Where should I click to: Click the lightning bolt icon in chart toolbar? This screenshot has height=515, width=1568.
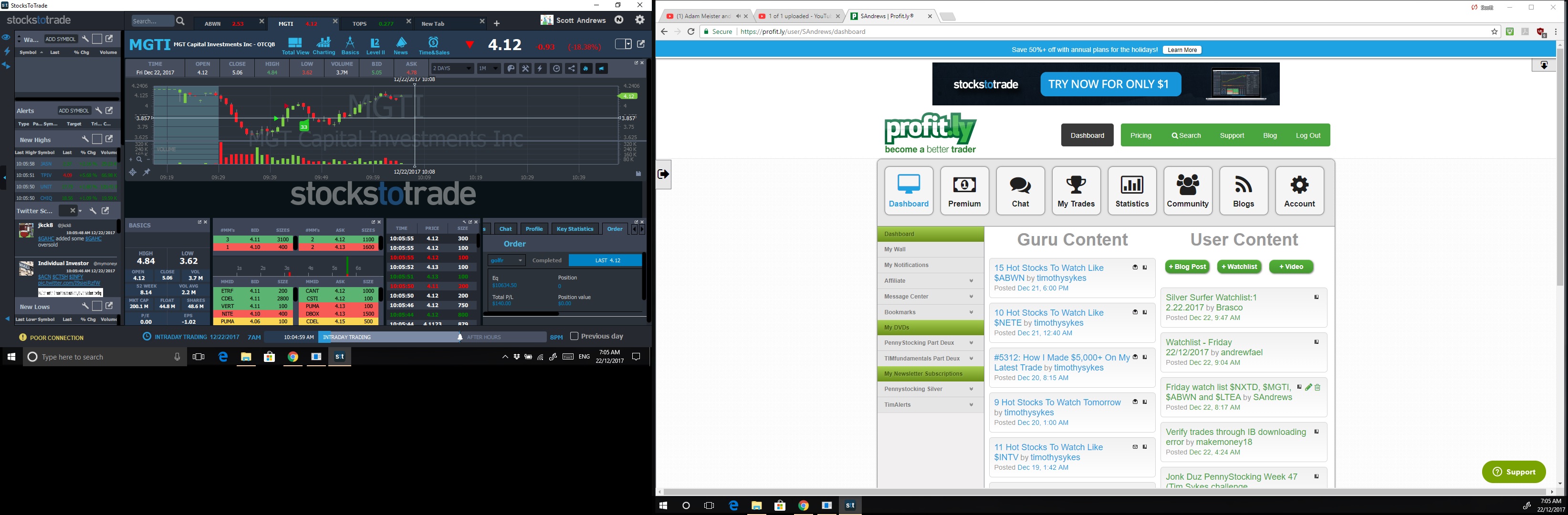click(540, 69)
